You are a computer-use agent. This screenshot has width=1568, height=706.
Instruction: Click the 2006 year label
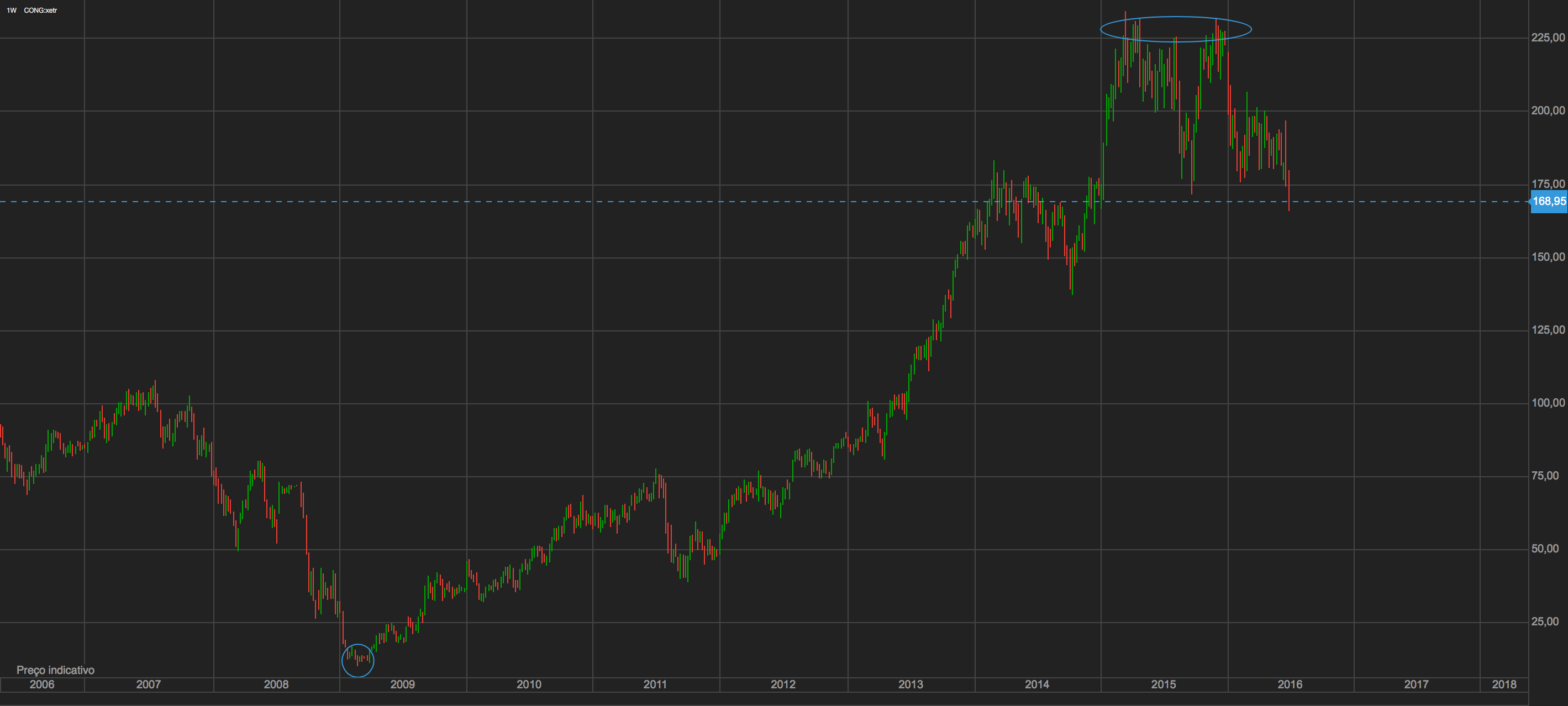point(42,684)
